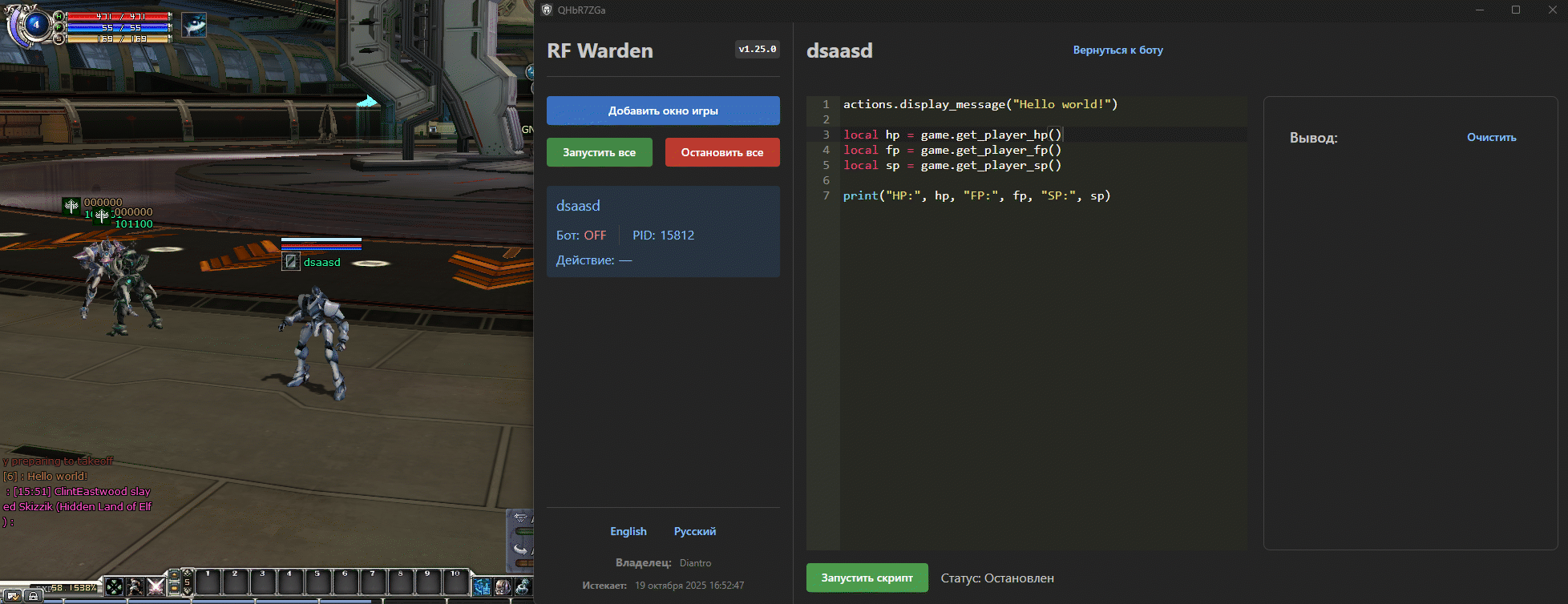This screenshot has height=604, width=1568.
Task: Select game hotbar slot 7
Action: click(x=373, y=582)
